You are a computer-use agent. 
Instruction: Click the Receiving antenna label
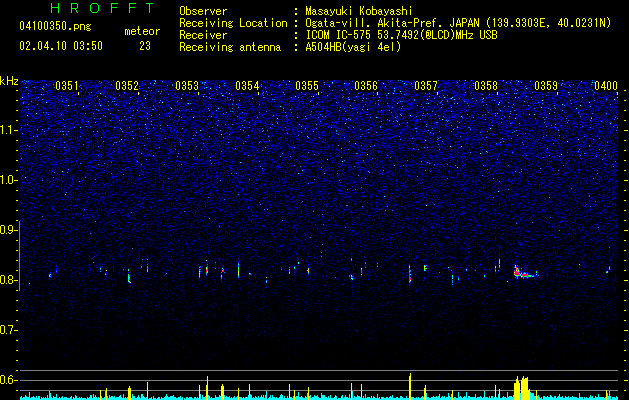(x=230, y=47)
